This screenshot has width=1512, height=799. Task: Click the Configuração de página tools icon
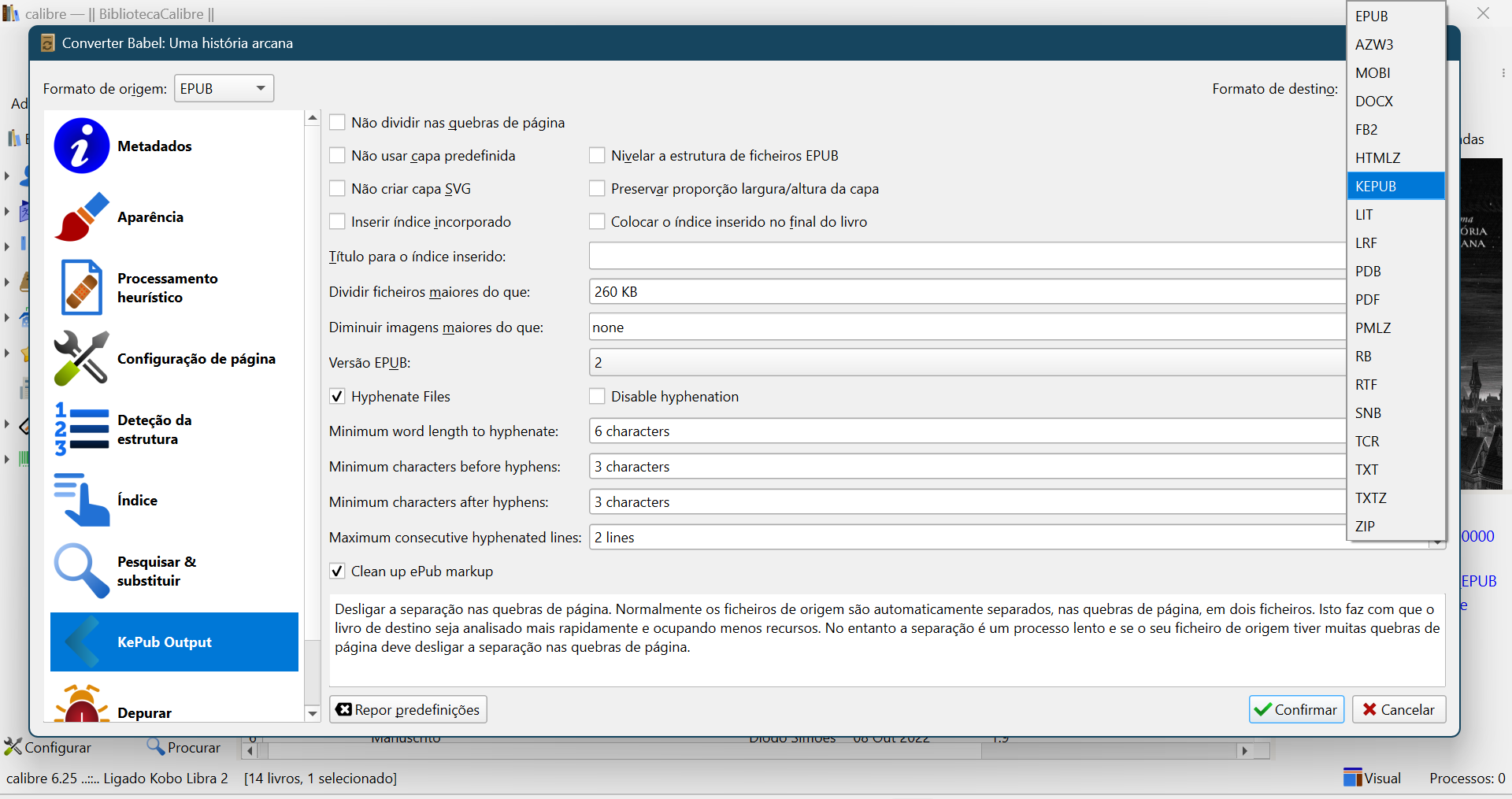tap(81, 358)
